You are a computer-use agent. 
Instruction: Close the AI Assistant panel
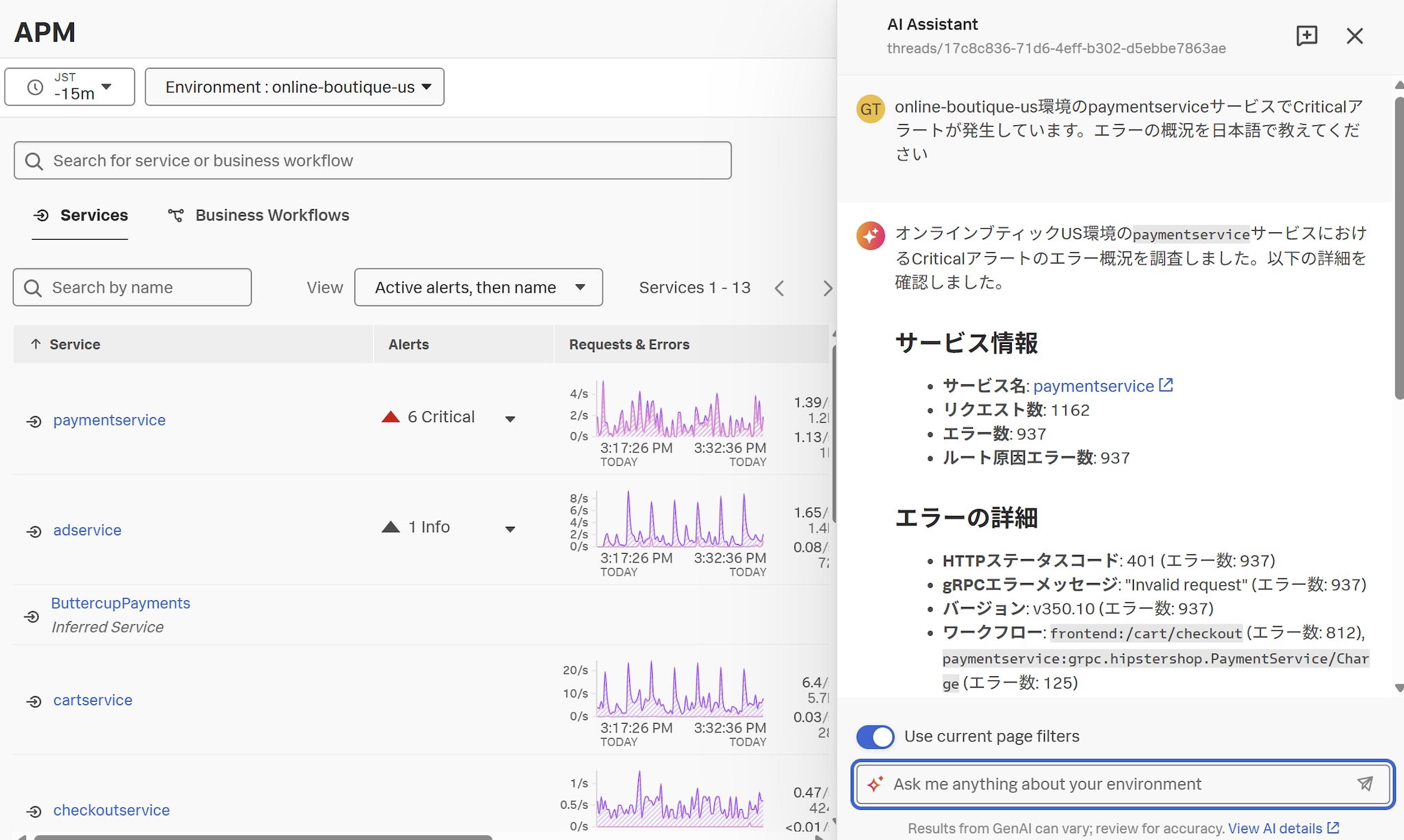click(1355, 36)
